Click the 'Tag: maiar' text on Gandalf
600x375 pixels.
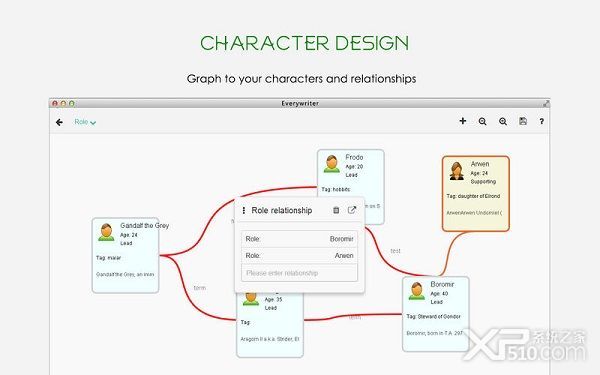[x=108, y=258]
